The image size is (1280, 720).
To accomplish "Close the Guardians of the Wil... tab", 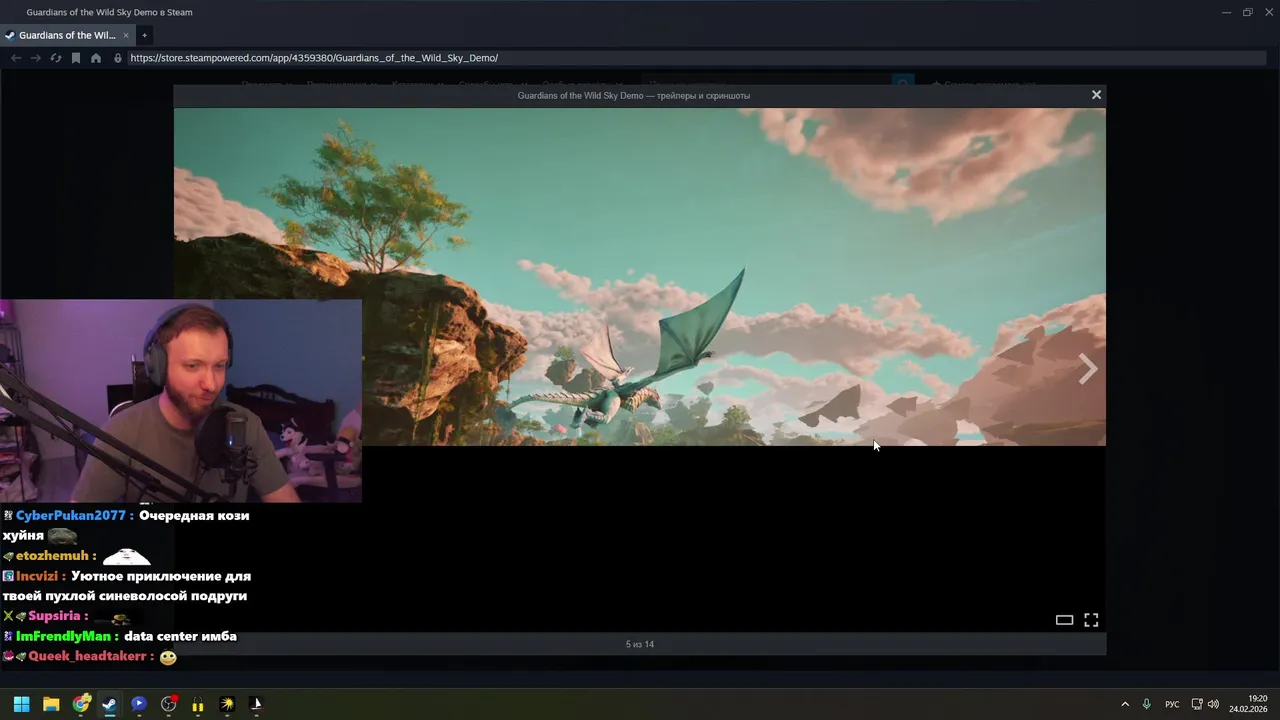I will coord(126,35).
